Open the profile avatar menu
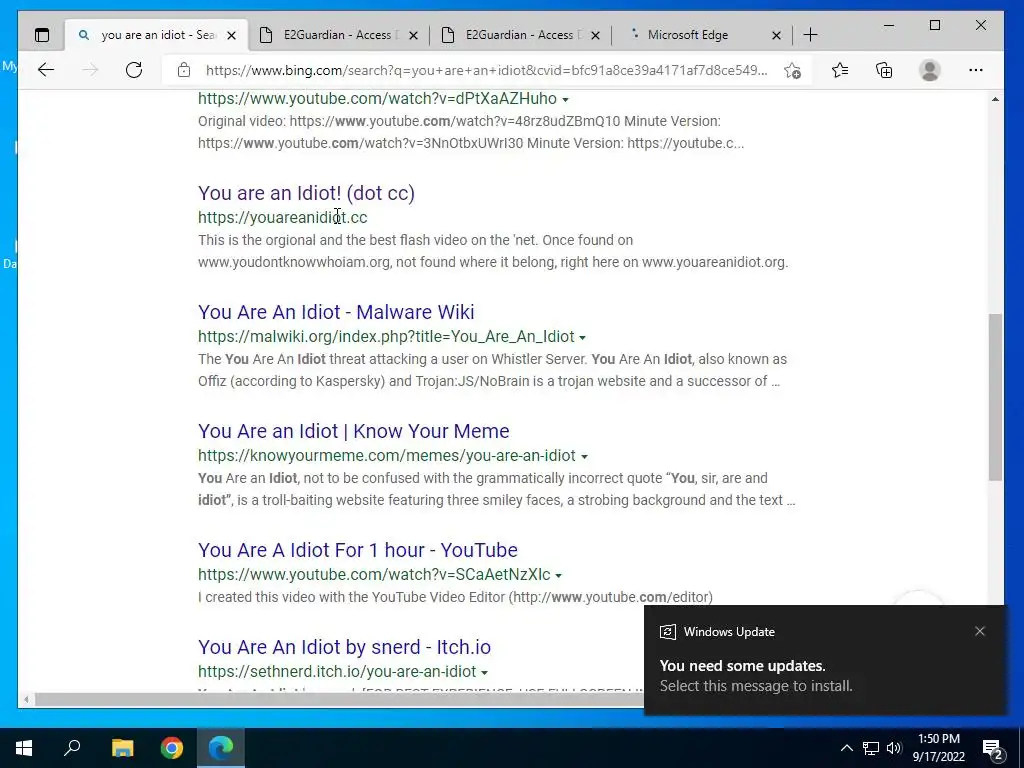Image resolution: width=1024 pixels, height=768 pixels. 929,70
